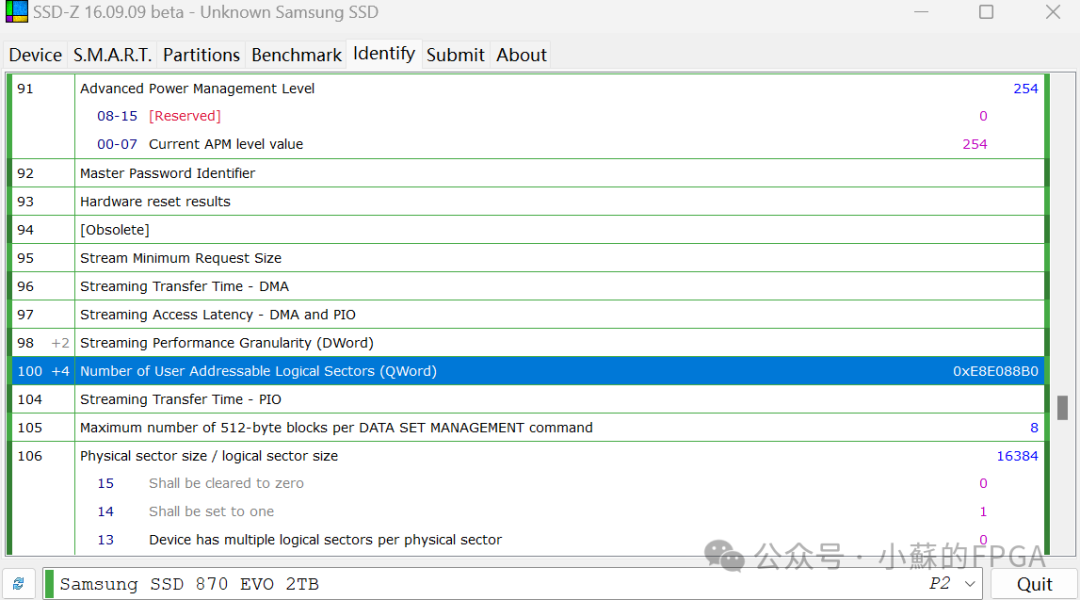Viewport: 1080px width, 600px height.
Task: Click the value 0xE8E088B0
Action: point(995,371)
